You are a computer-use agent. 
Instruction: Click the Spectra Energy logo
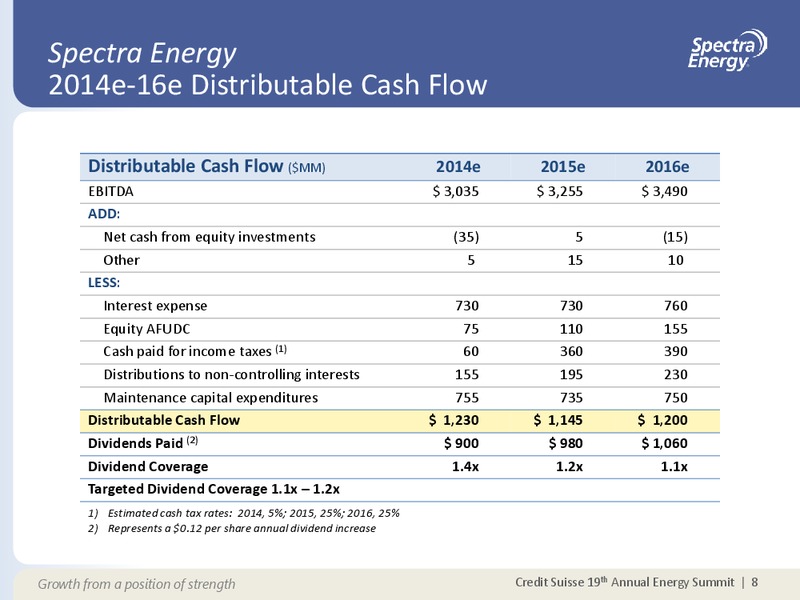pyautogui.click(x=727, y=49)
